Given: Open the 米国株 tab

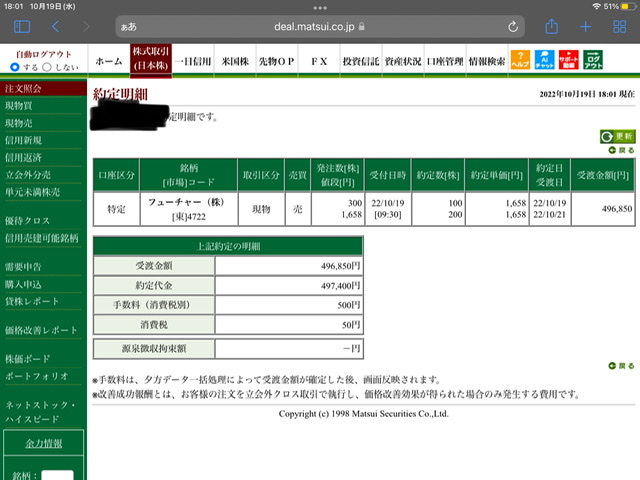Looking at the screenshot, I should 235,61.
